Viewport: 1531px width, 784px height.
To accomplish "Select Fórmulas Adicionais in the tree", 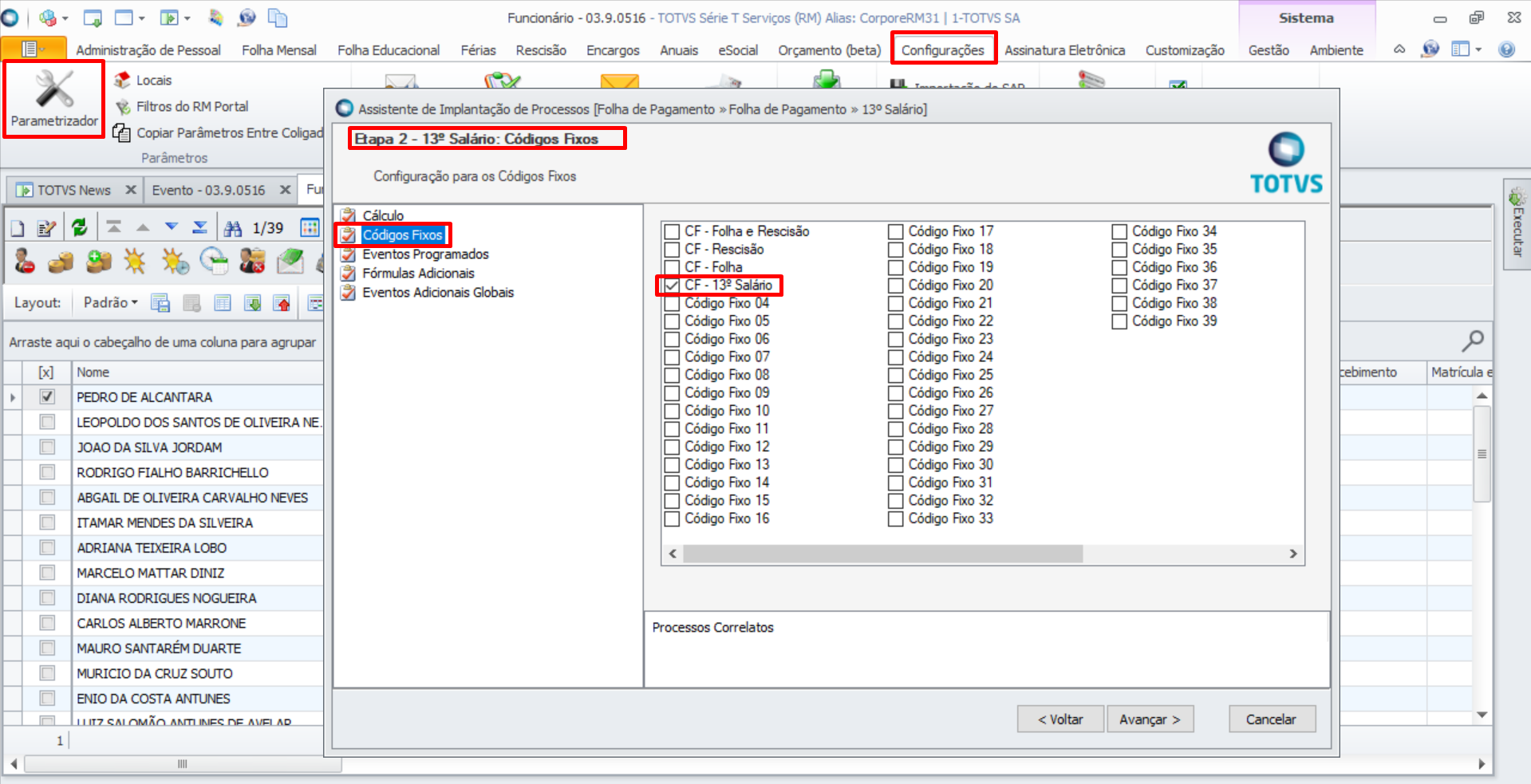I will [x=418, y=273].
